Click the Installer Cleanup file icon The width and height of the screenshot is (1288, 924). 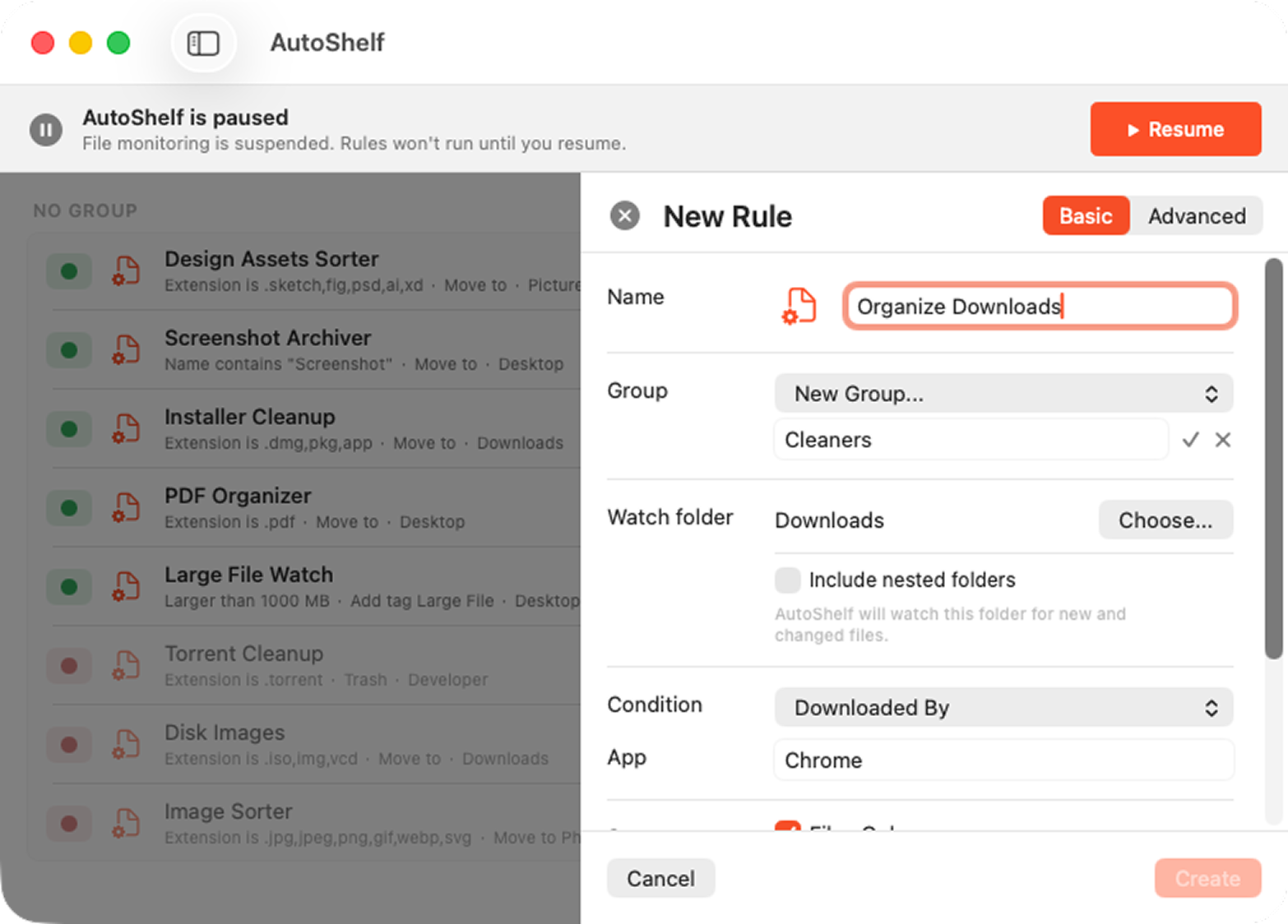(126, 429)
